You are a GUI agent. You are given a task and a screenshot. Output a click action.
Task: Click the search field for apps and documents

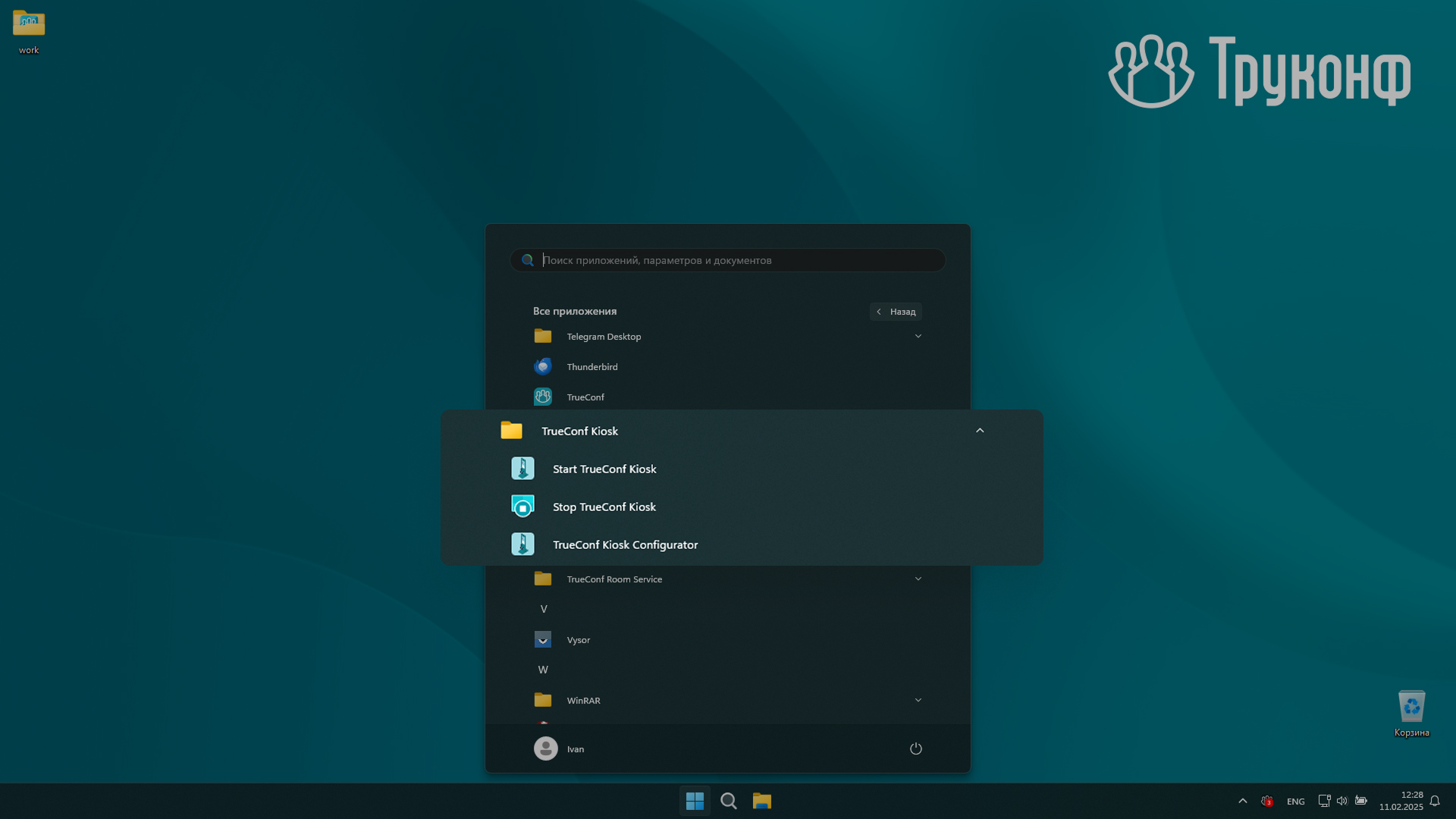point(728,260)
